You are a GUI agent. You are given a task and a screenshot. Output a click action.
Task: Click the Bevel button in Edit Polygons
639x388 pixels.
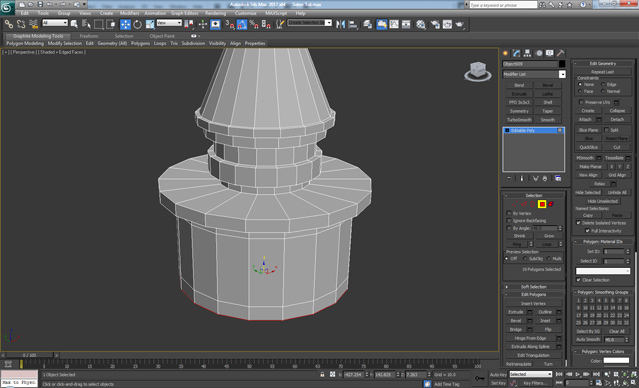516,321
